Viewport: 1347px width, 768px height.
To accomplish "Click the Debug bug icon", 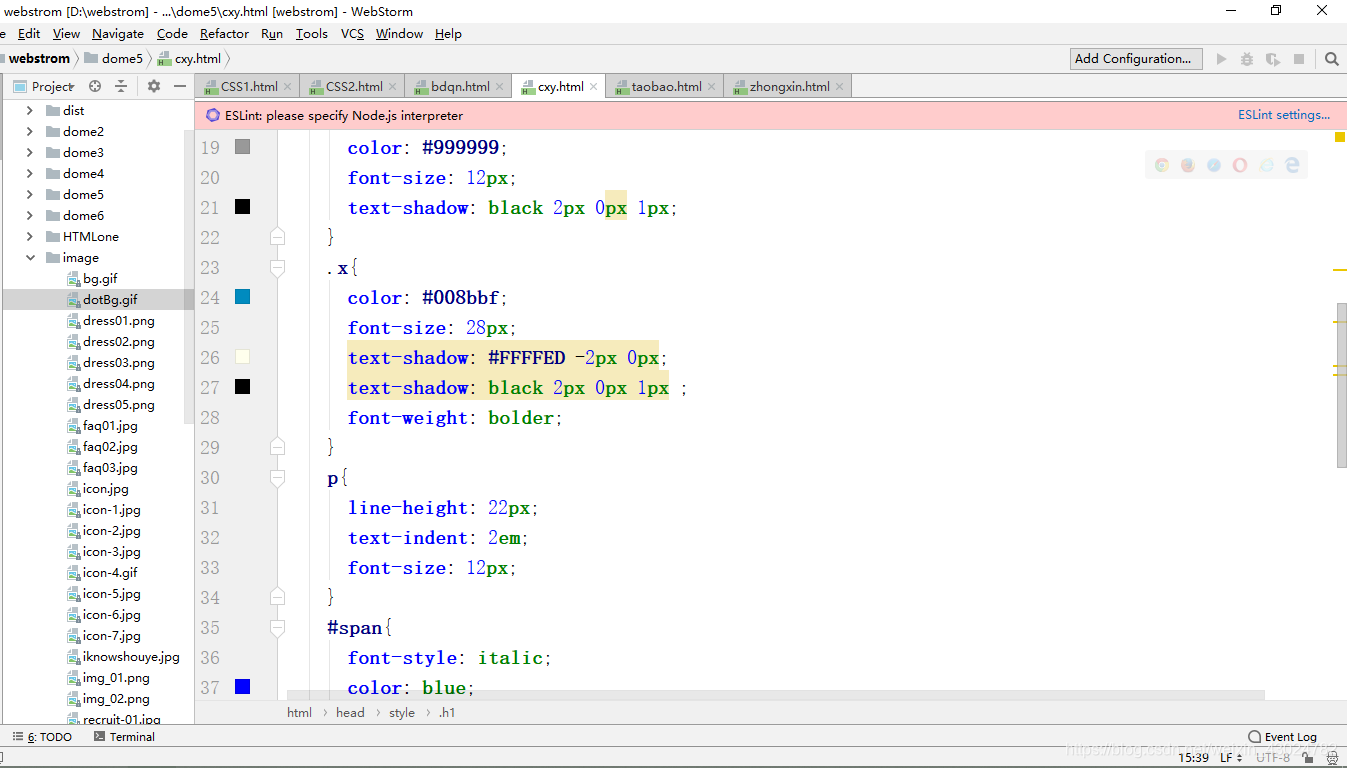I will (1247, 59).
